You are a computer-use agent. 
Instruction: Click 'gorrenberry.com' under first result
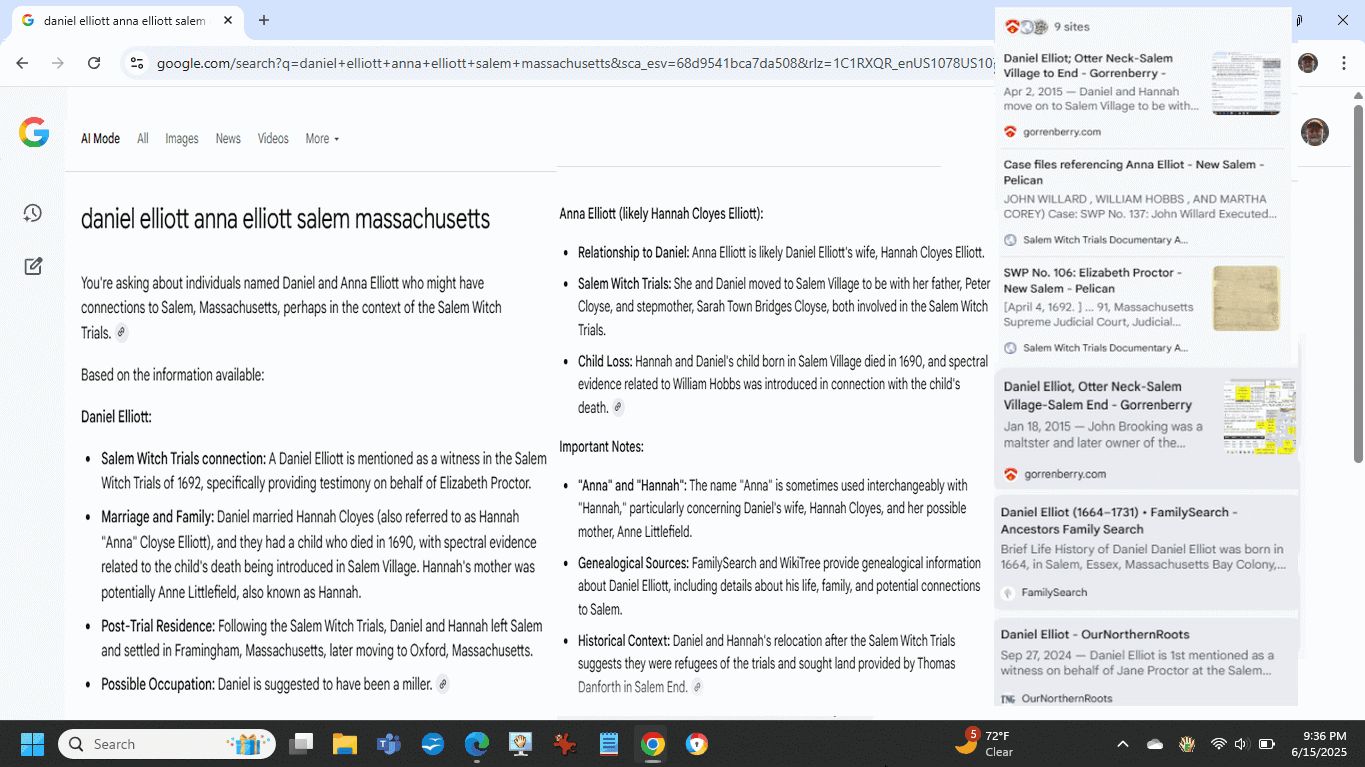1062,132
